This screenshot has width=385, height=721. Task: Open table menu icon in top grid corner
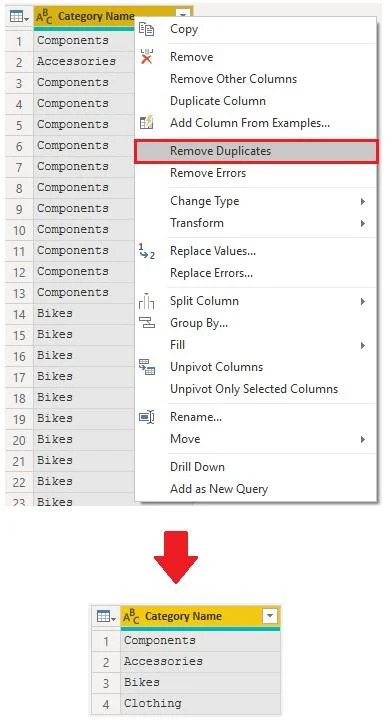19,17
